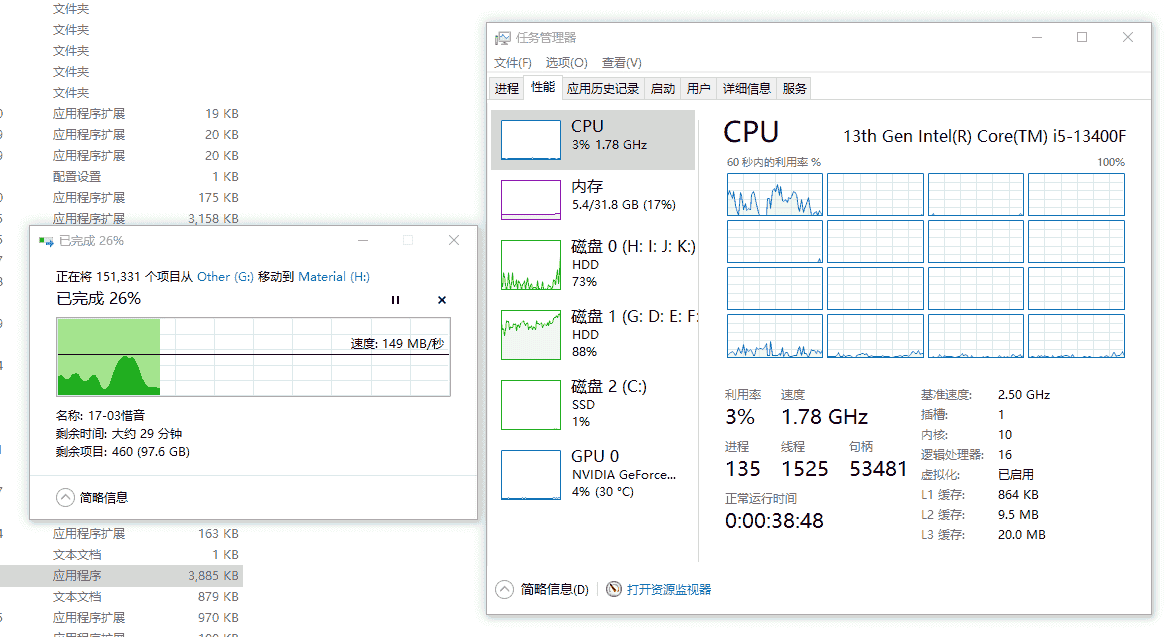Collapse Task Manager to brief view

tap(504, 589)
